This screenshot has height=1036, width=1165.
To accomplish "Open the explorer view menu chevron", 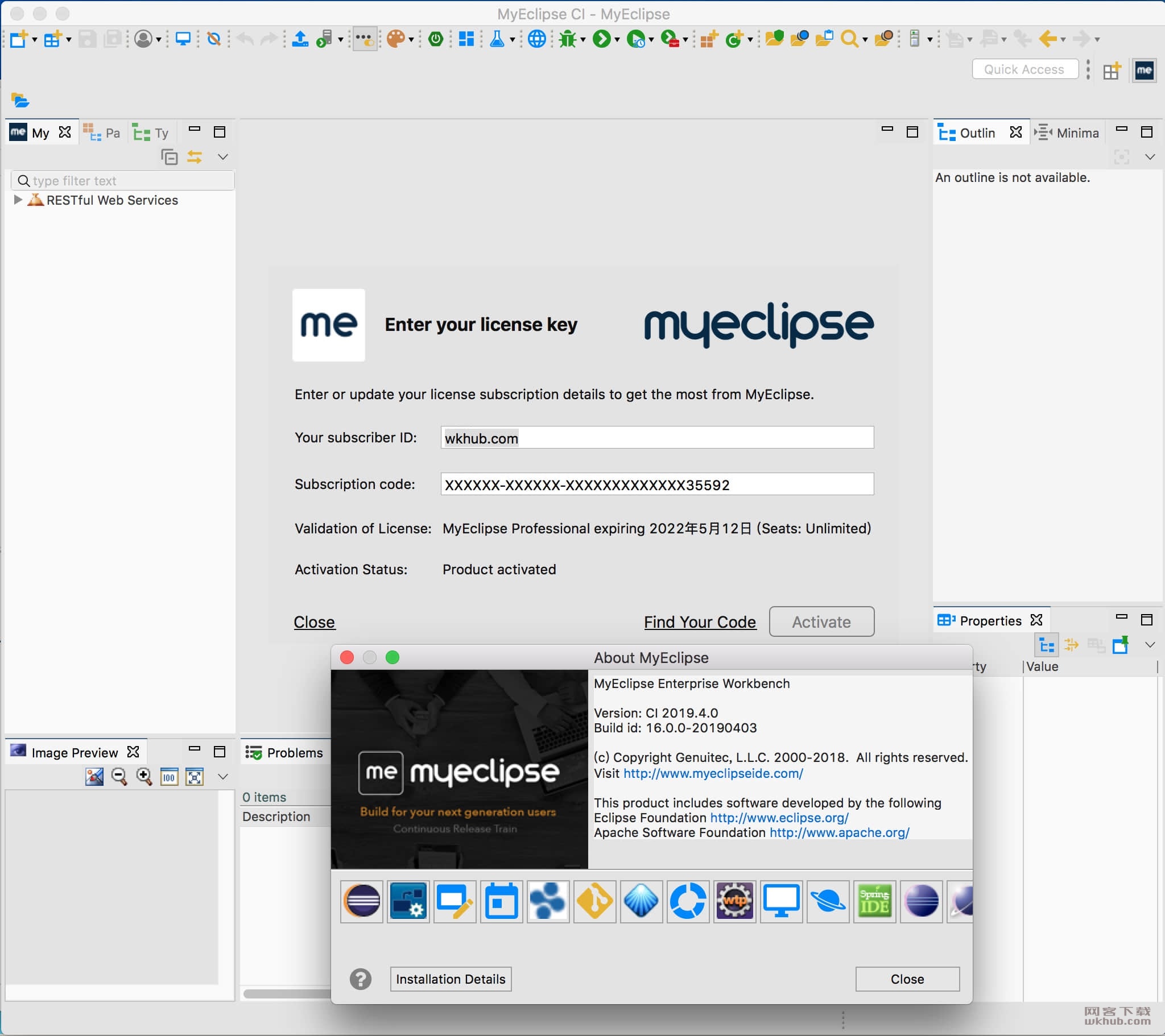I will point(223,157).
